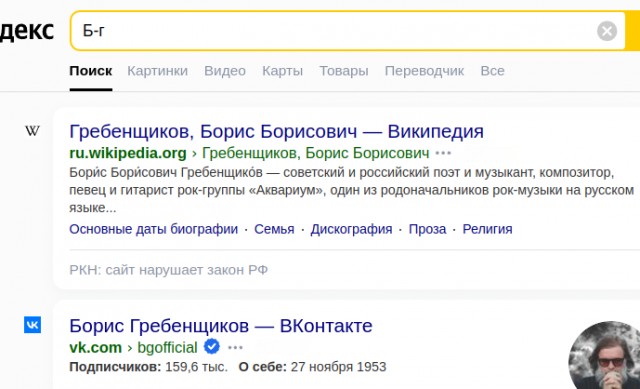This screenshot has height=389, width=640.
Task: Open the vk.com domain link
Action: tap(96, 347)
